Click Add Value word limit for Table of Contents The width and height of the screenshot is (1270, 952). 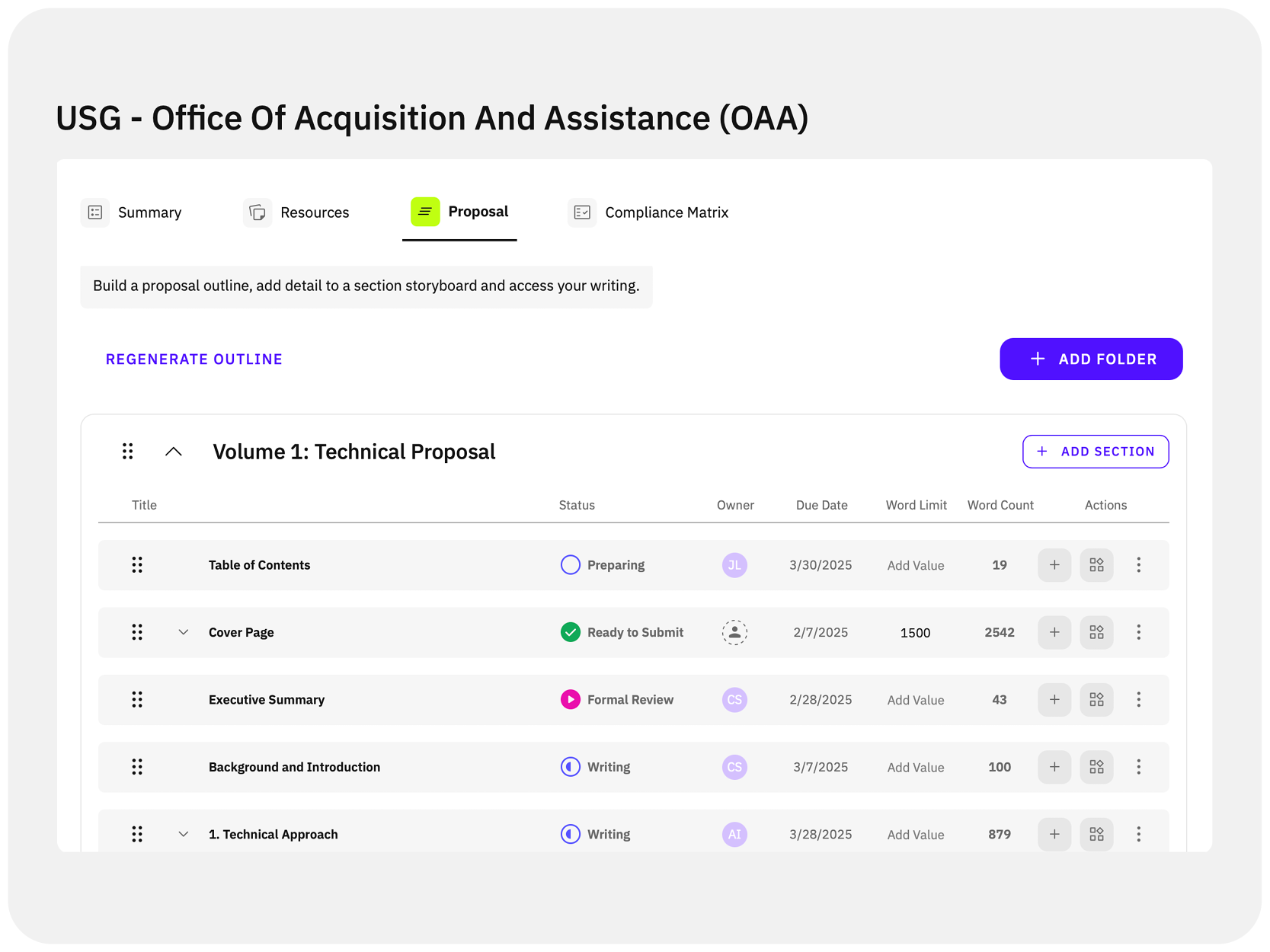916,565
